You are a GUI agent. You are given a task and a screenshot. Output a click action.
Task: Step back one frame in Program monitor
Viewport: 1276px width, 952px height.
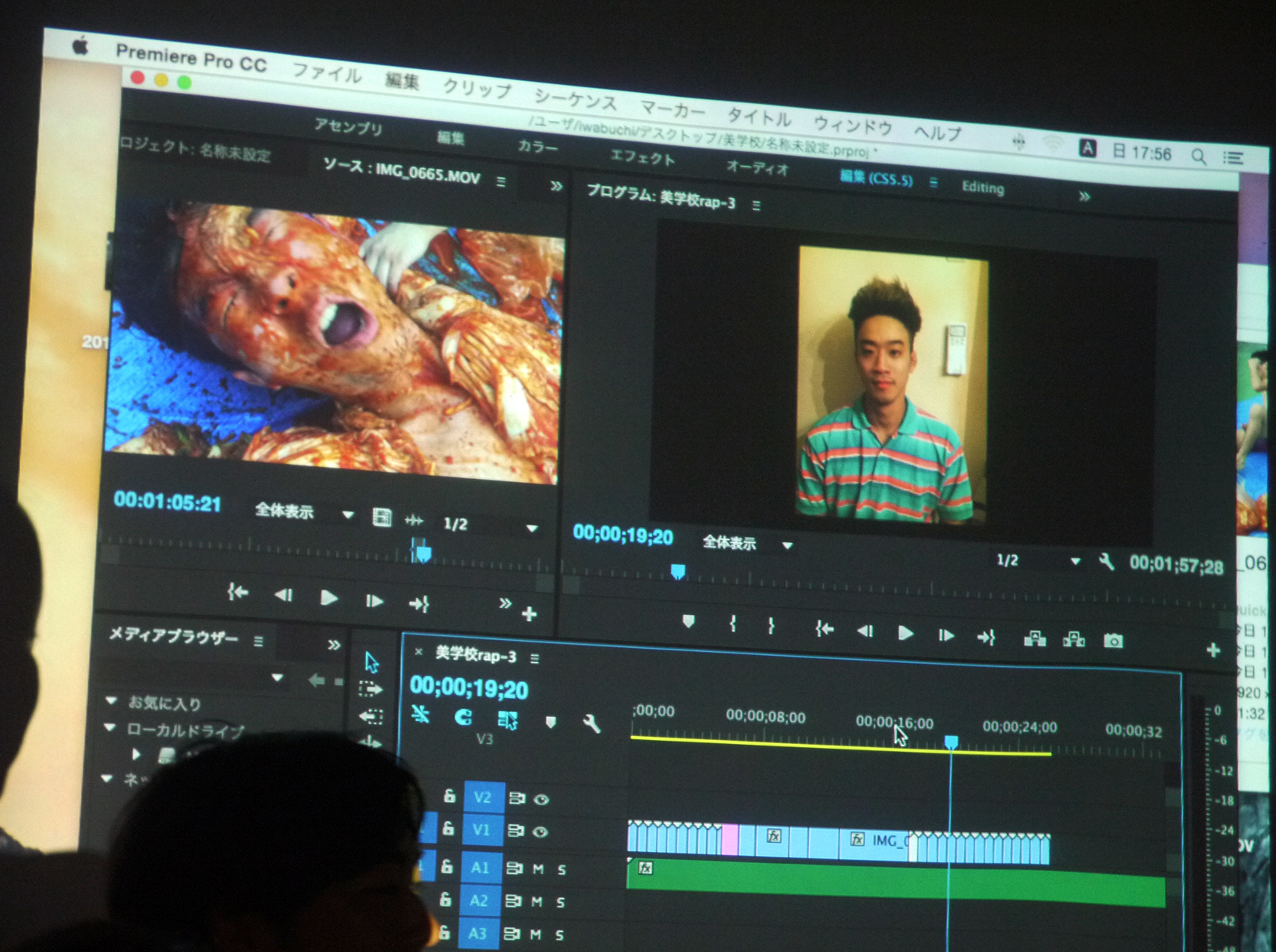pyautogui.click(x=865, y=631)
